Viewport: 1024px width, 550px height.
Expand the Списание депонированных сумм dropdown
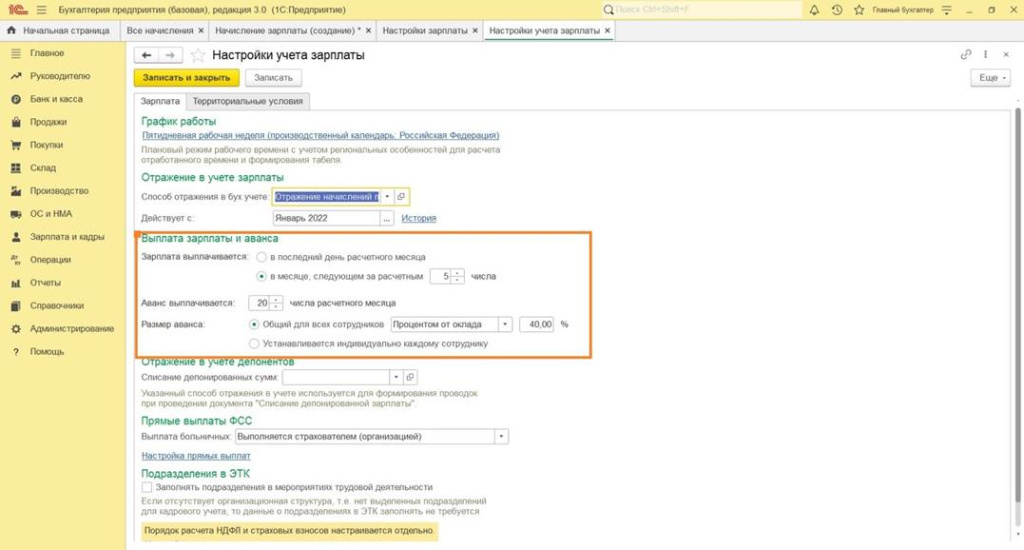tap(396, 377)
